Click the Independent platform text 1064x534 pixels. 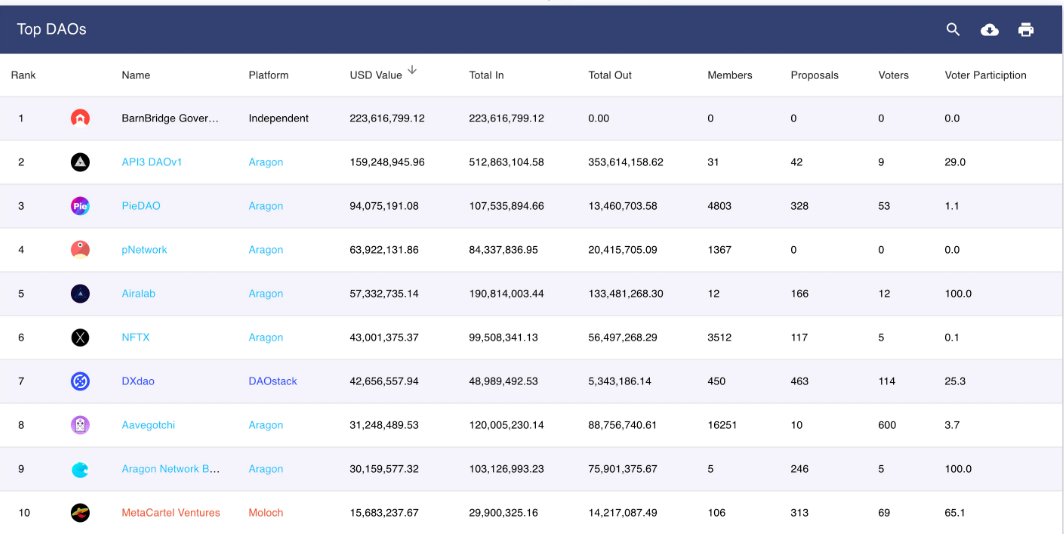coord(278,118)
